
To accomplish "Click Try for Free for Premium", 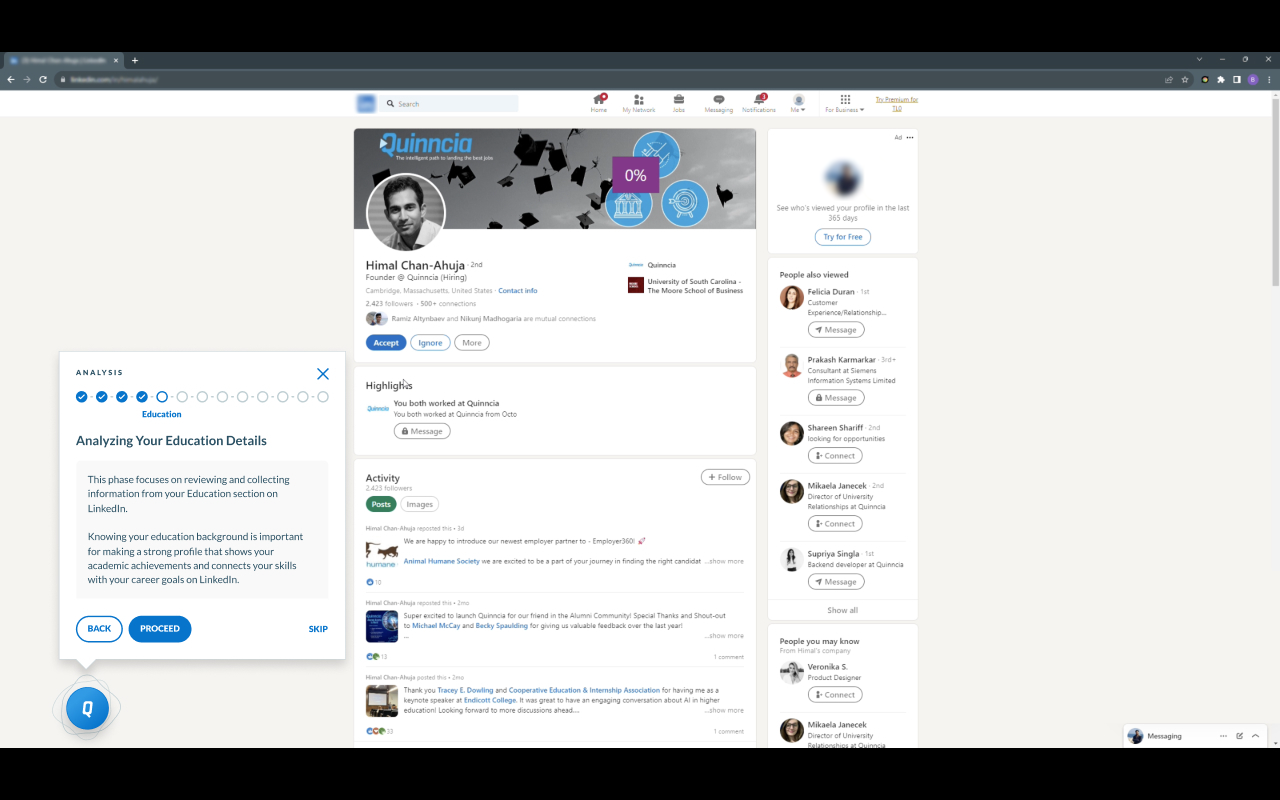I will click(842, 237).
